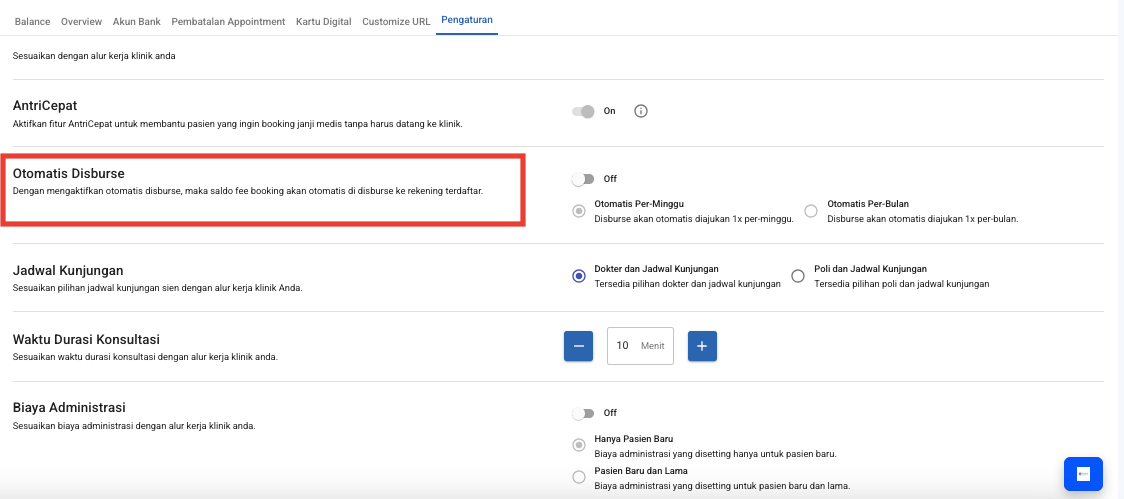Screen dimensions: 1124x499
Task: Enable the Biaya Administrasi toggle
Action: tap(582, 413)
